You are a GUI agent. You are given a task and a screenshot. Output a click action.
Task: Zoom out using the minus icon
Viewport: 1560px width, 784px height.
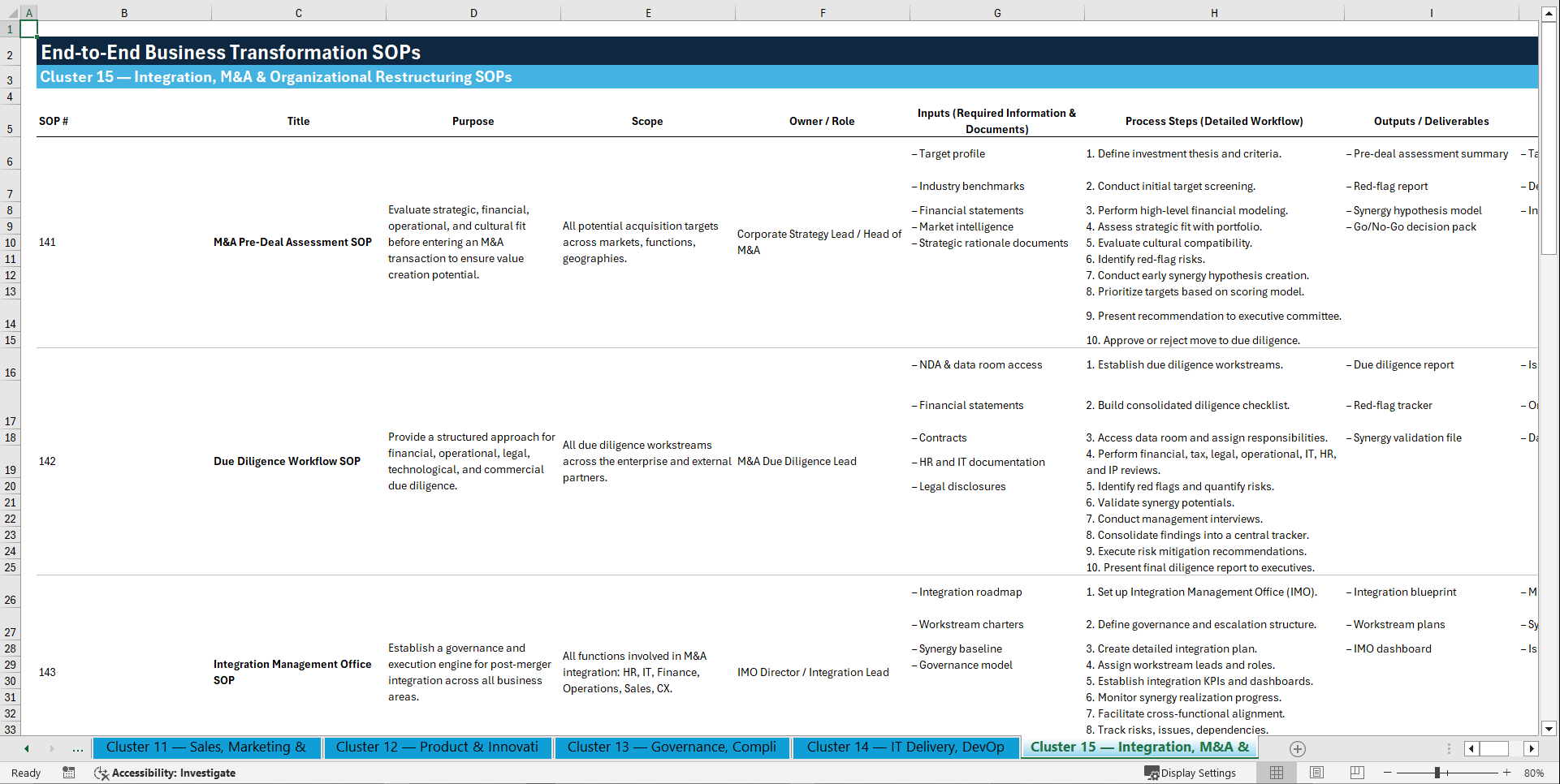[1388, 773]
